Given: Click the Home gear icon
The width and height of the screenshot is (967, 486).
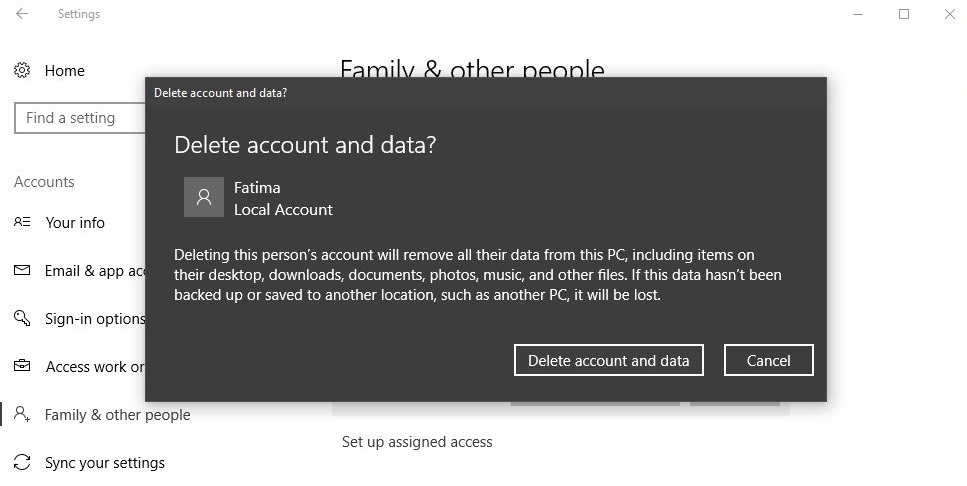Looking at the screenshot, I should coord(22,70).
